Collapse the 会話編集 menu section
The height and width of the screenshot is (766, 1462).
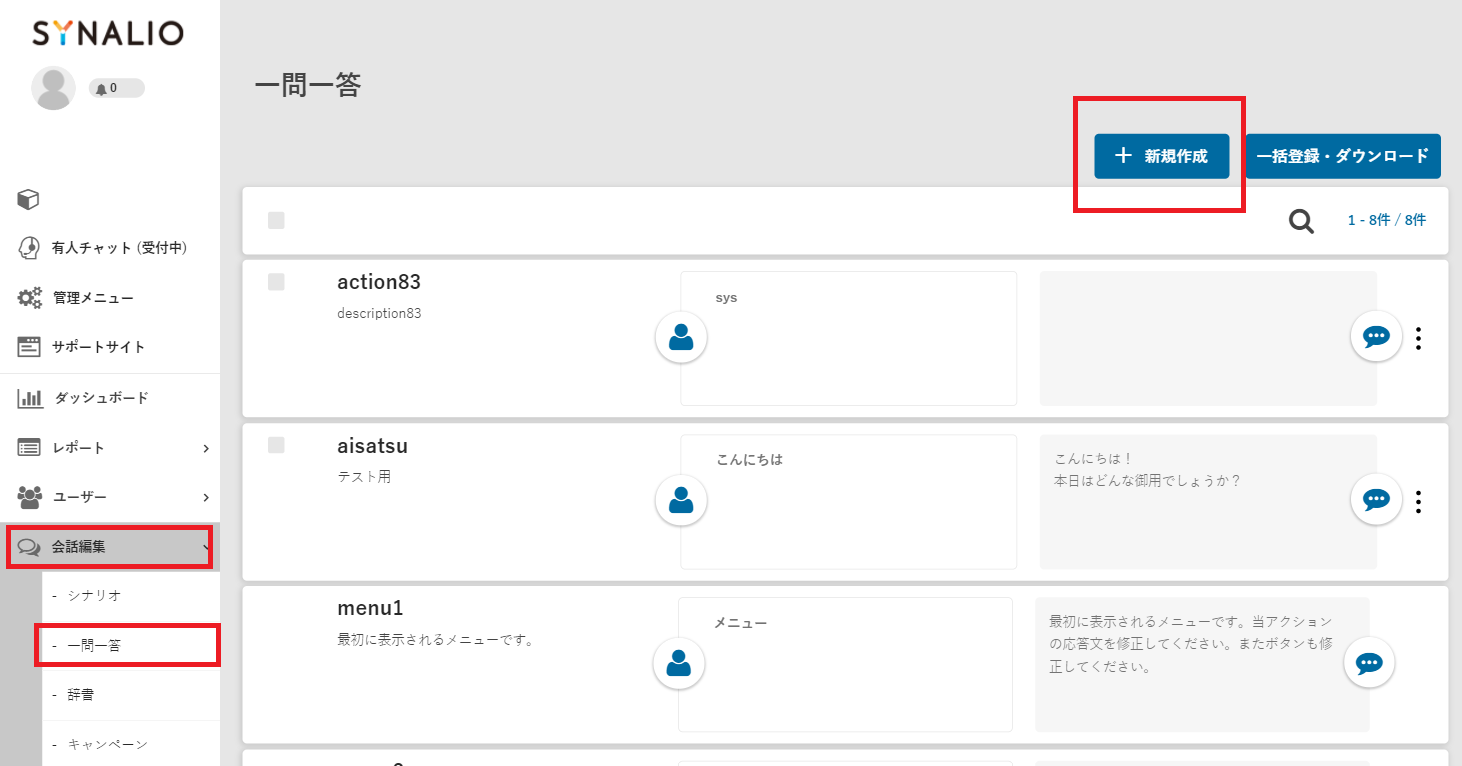click(110, 547)
